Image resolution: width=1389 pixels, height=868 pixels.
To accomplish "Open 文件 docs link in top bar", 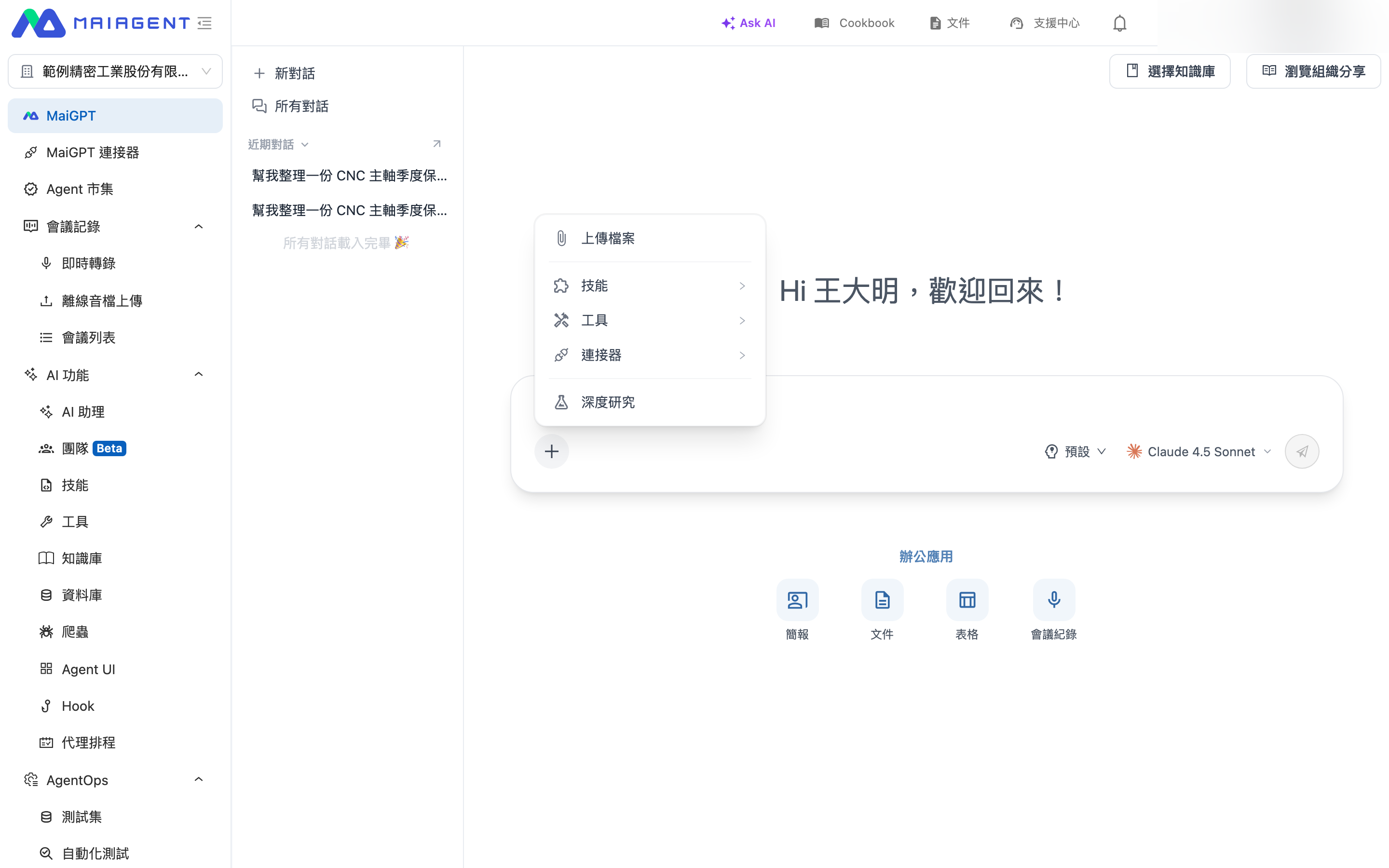I will 950,23.
